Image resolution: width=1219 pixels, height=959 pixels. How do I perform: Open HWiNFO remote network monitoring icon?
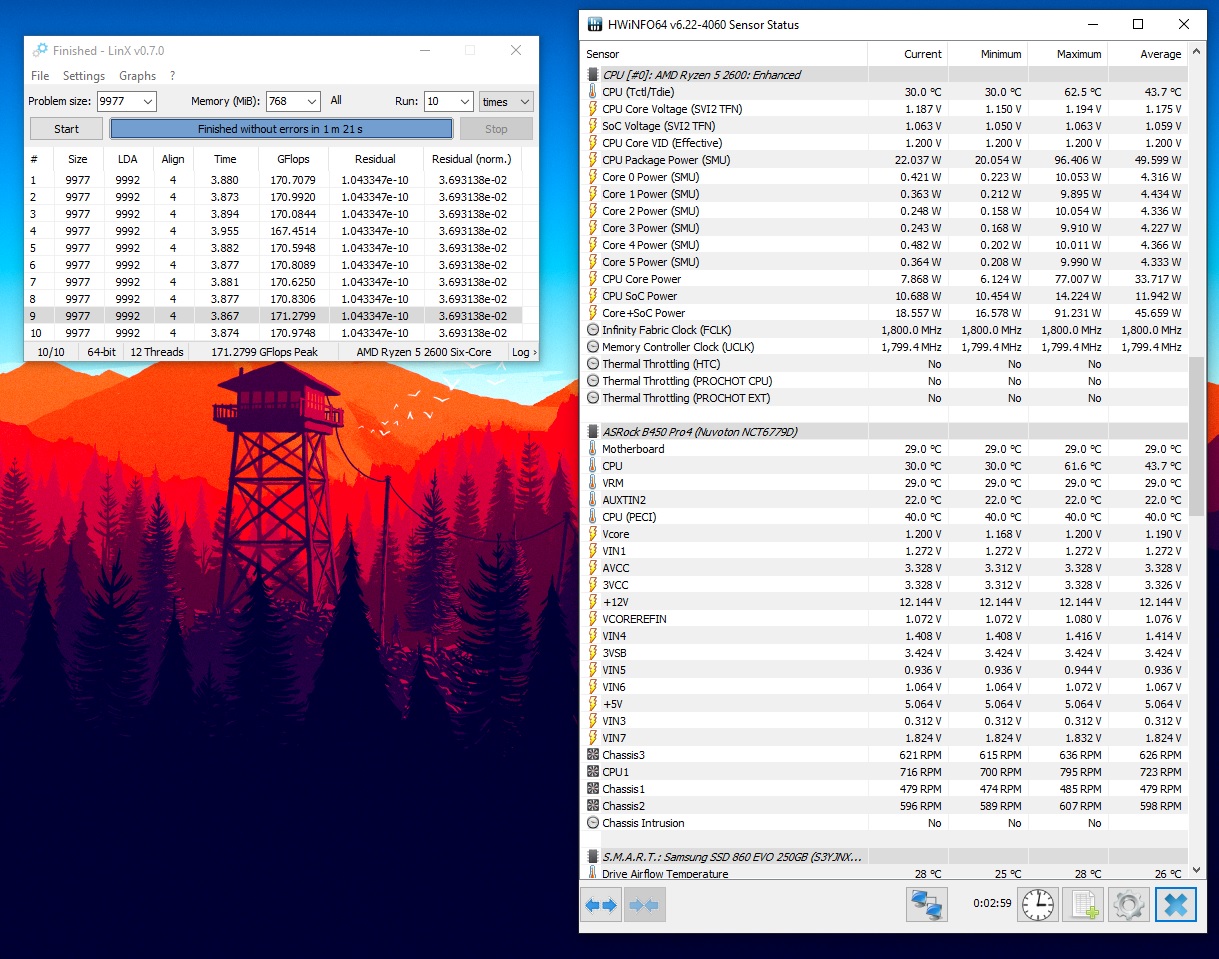927,905
